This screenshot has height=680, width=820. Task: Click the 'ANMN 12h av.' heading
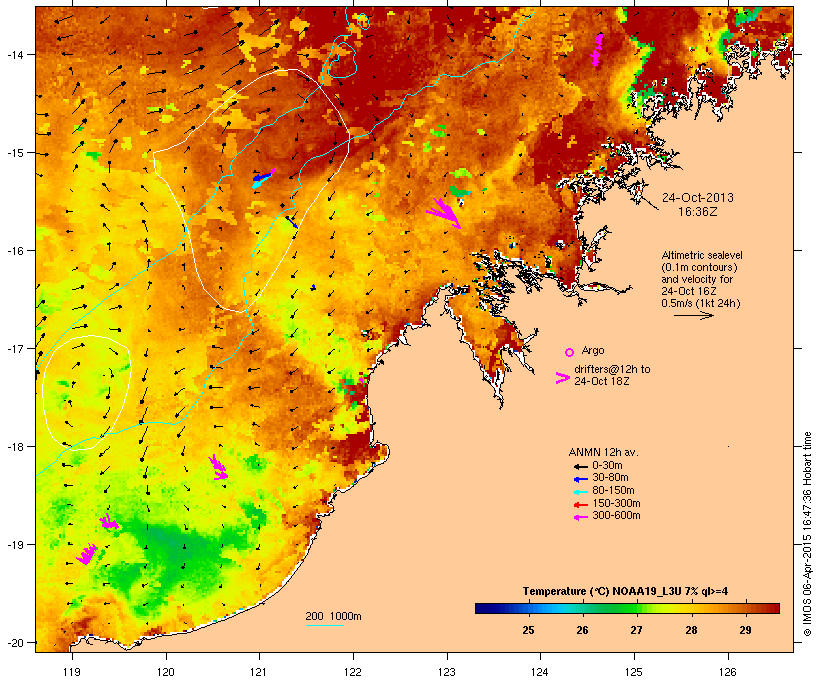[x=603, y=452]
